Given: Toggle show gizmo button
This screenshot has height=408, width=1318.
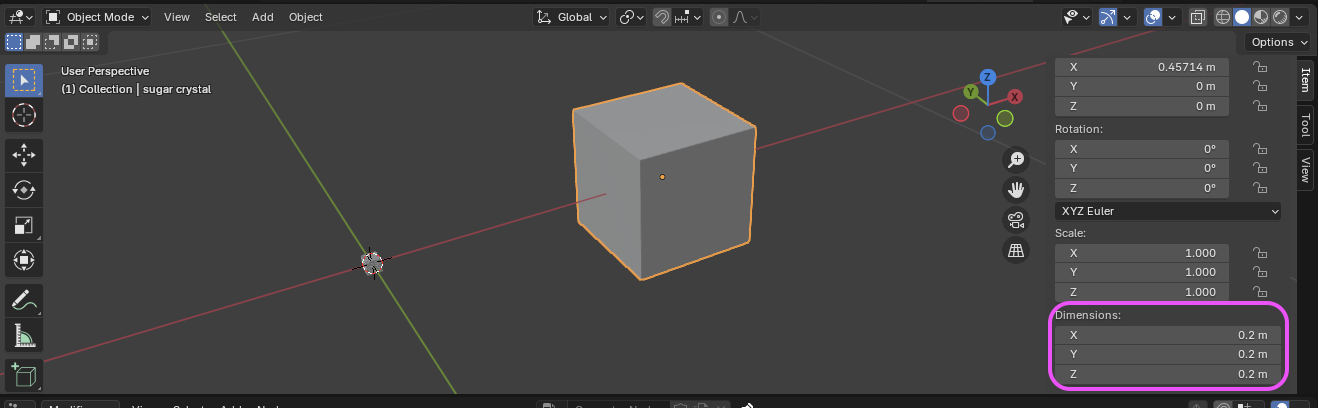Looking at the screenshot, I should (1109, 17).
